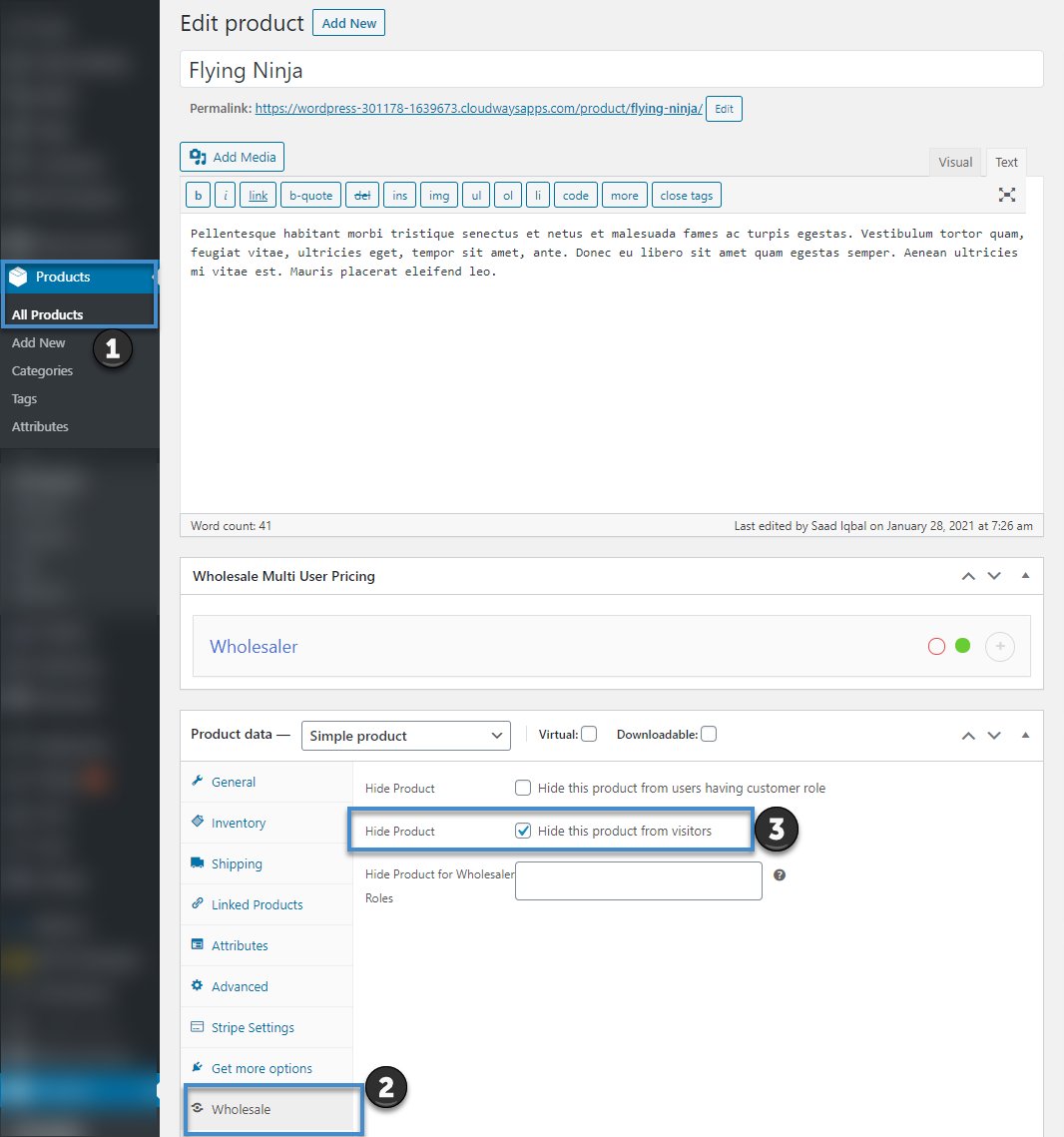Click the link quicktag button

(259, 195)
